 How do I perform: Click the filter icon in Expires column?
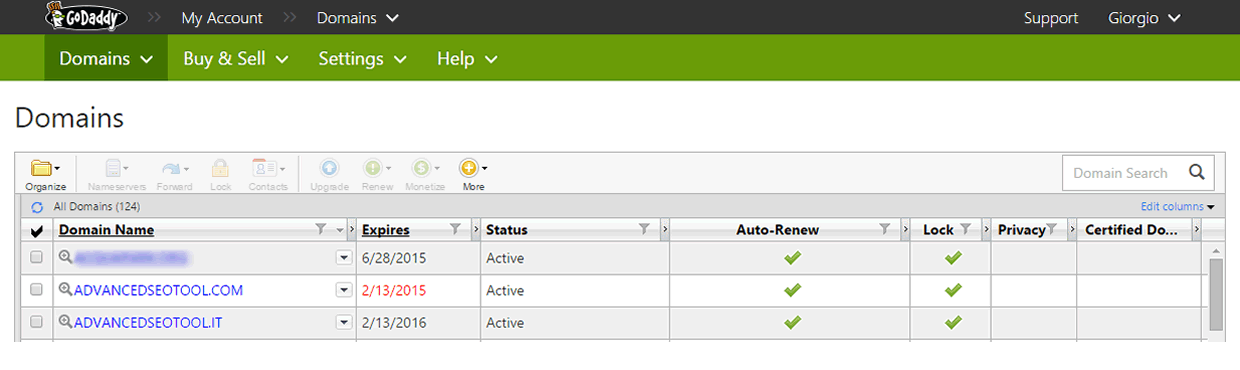pos(455,229)
